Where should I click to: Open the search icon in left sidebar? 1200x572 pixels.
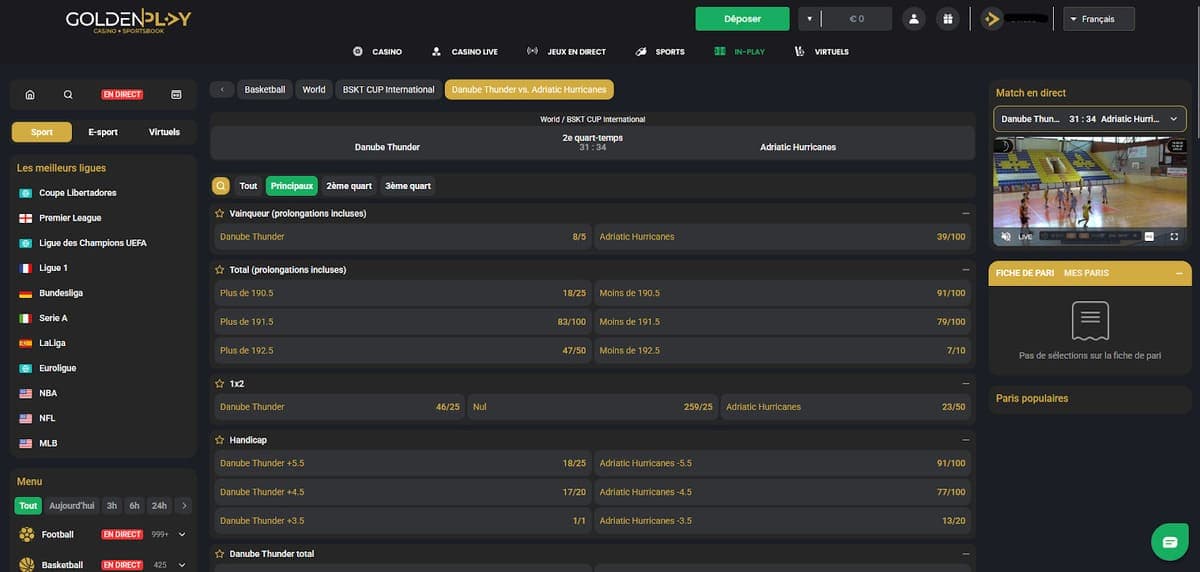[x=68, y=95]
